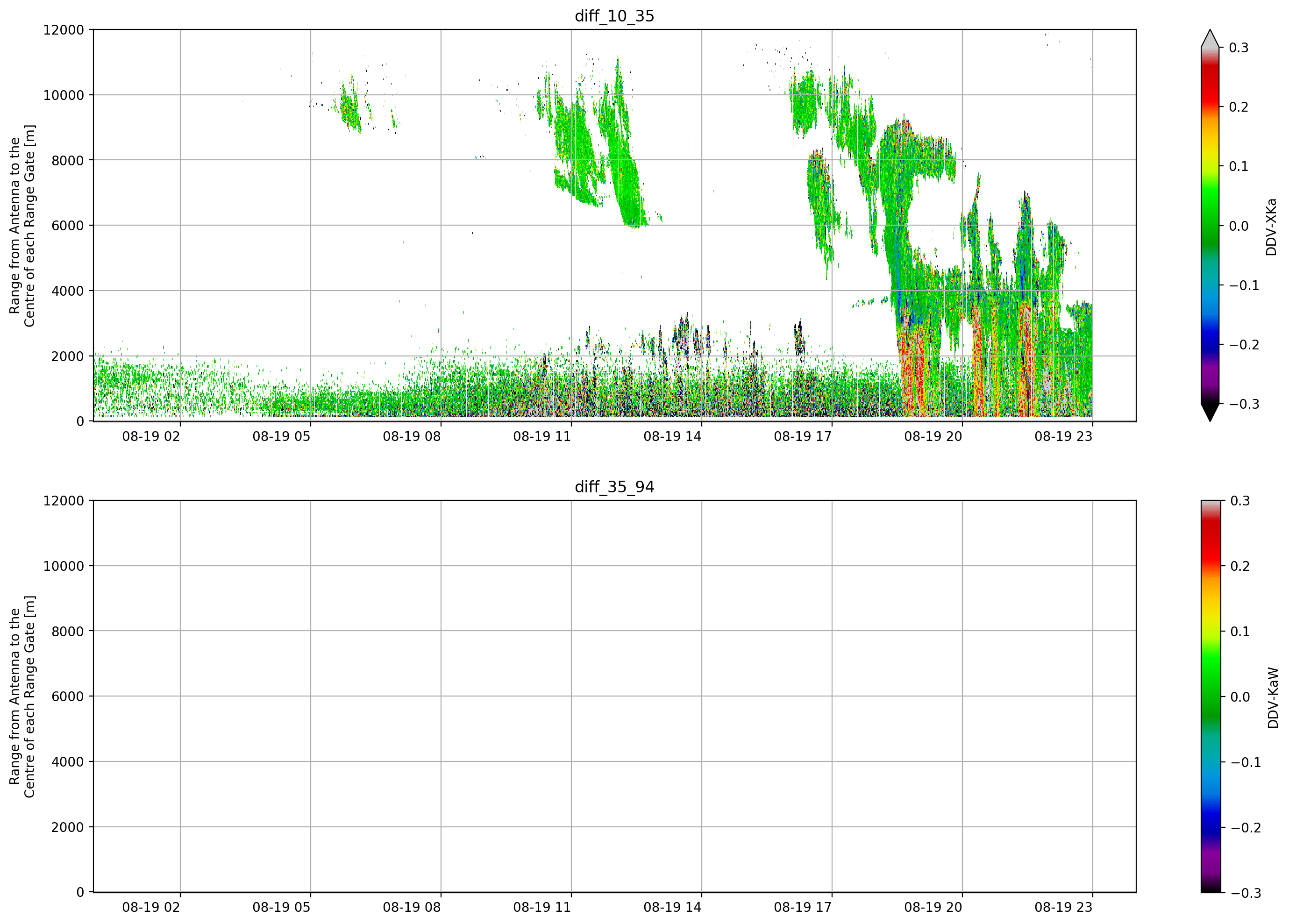Screen dimensions: 1289x924
Task: Click the bottom plot's 8000 y-axis label
Action: (x=68, y=632)
